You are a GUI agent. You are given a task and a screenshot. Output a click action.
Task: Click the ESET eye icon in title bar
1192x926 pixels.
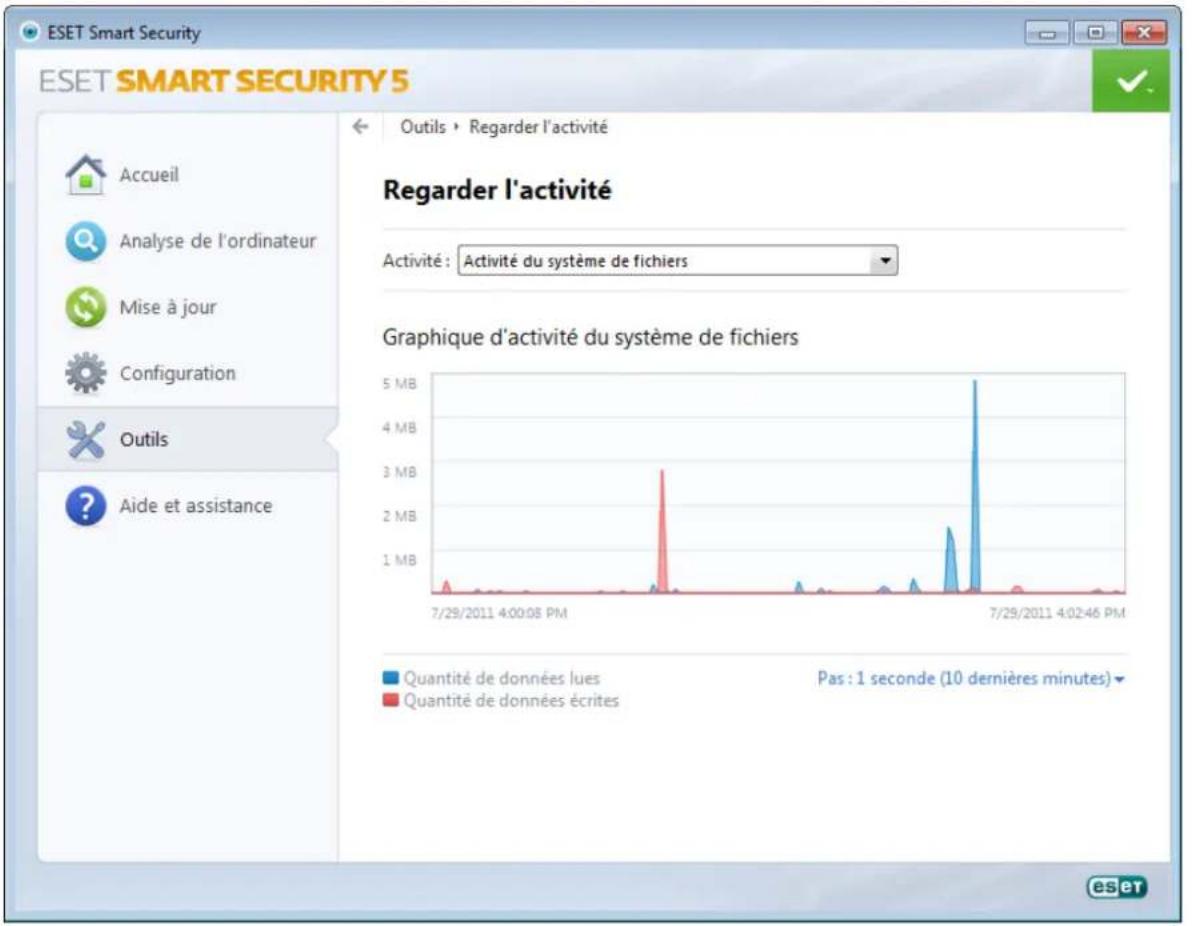[30, 32]
